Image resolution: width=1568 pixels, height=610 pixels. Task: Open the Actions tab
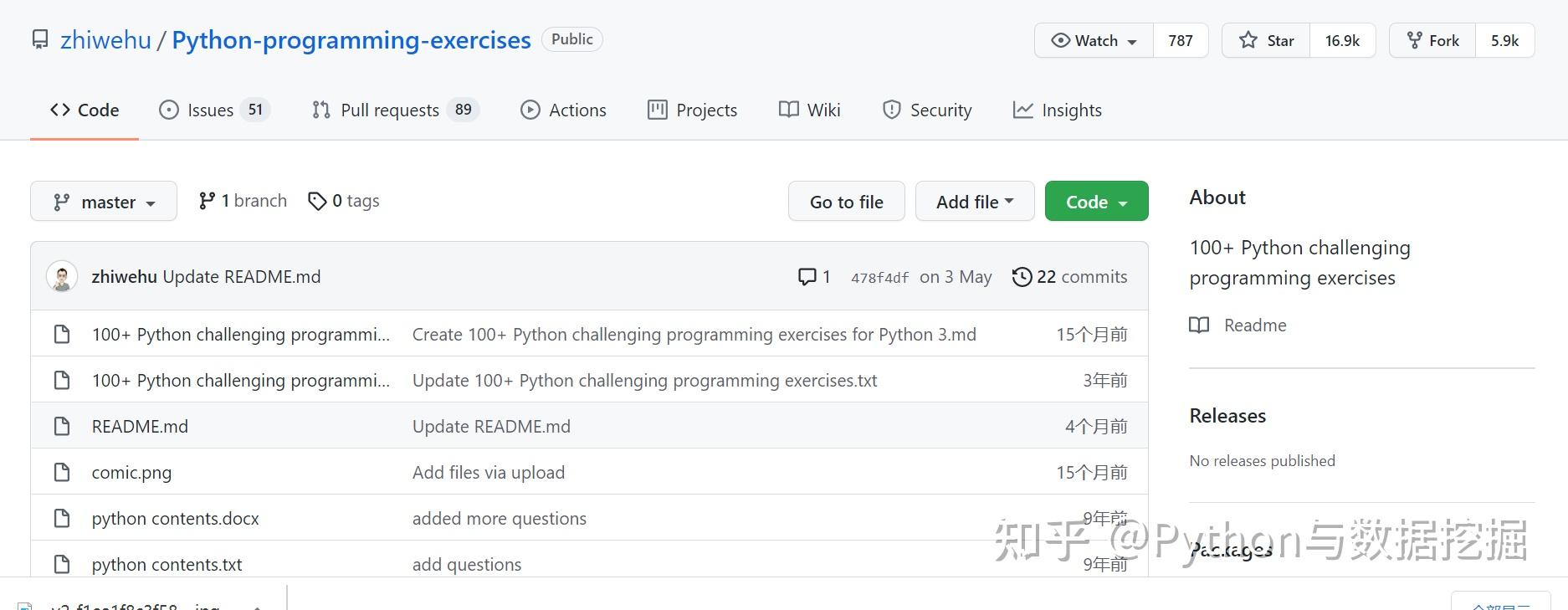tap(563, 110)
